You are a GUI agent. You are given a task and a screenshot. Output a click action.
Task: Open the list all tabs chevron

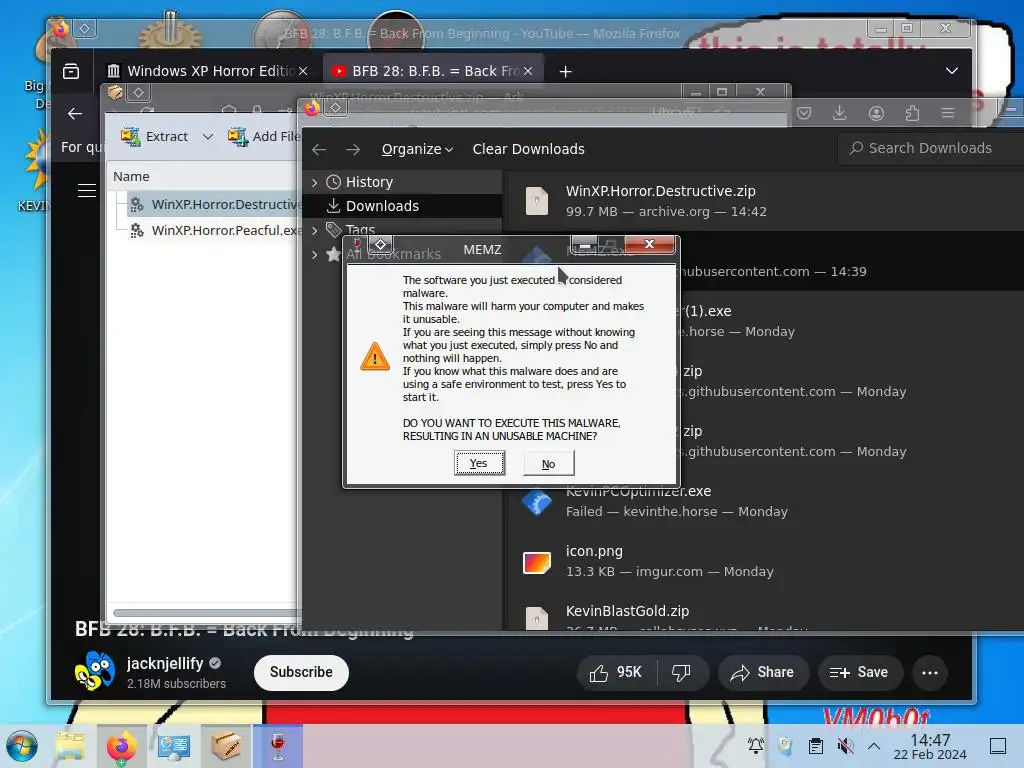952,71
